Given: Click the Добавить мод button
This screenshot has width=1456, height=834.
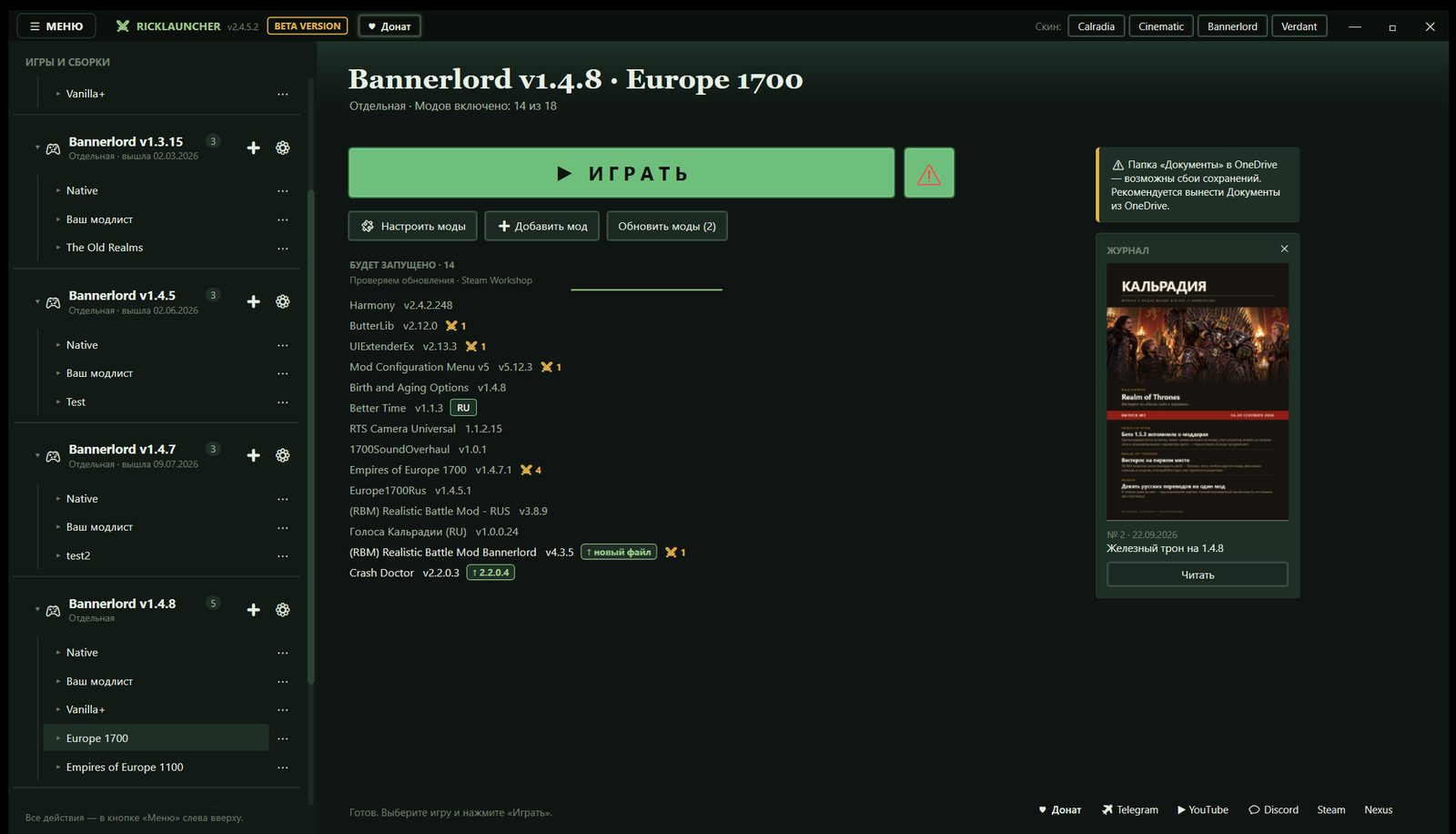Looking at the screenshot, I should [542, 226].
